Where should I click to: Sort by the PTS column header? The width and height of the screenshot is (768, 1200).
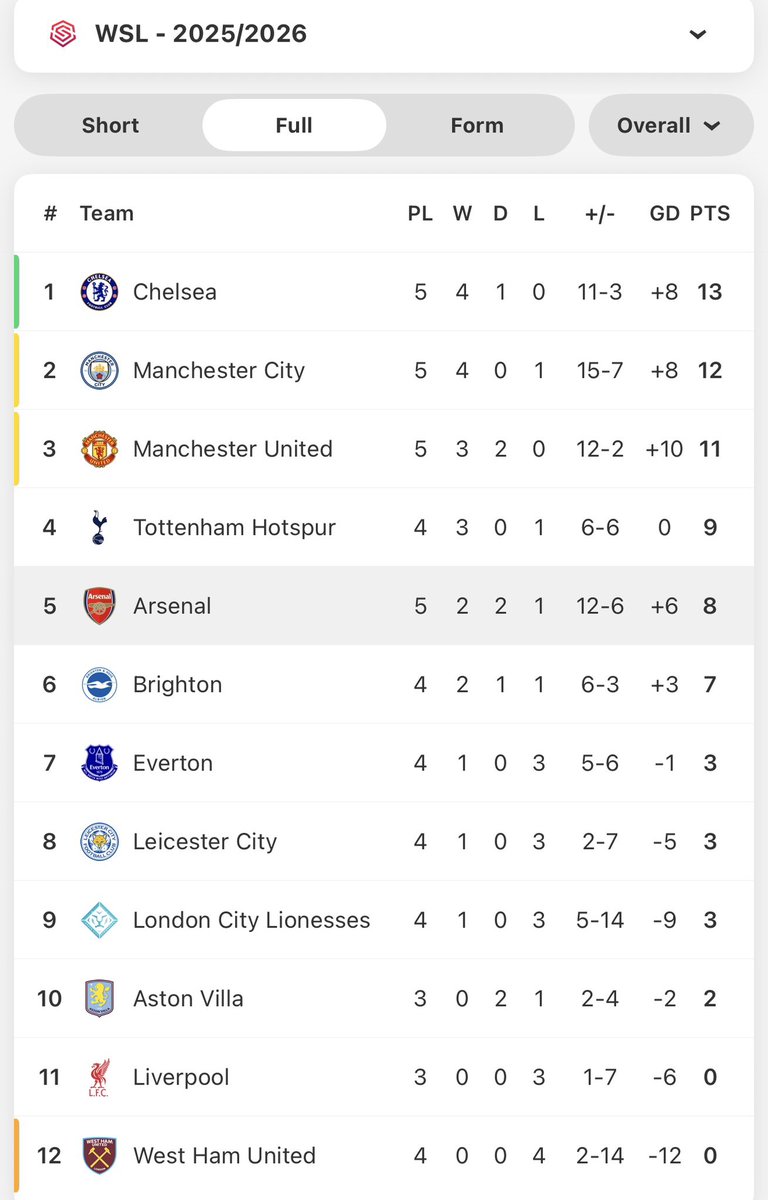(710, 213)
